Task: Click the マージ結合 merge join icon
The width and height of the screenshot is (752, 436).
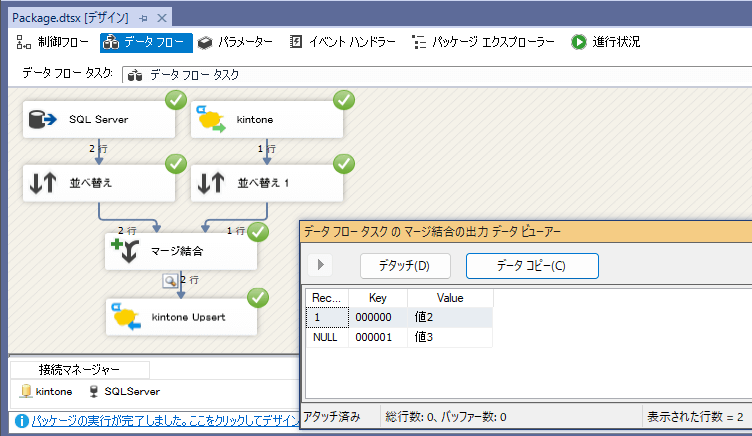Action: [x=125, y=251]
